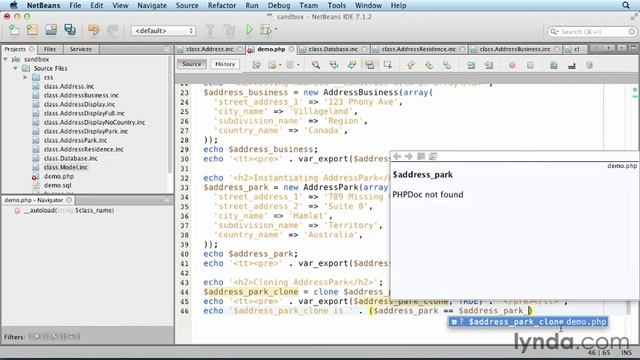Viewport: 640px width, 360px height.
Task: Run the project with green play icon
Action: click(x=249, y=30)
